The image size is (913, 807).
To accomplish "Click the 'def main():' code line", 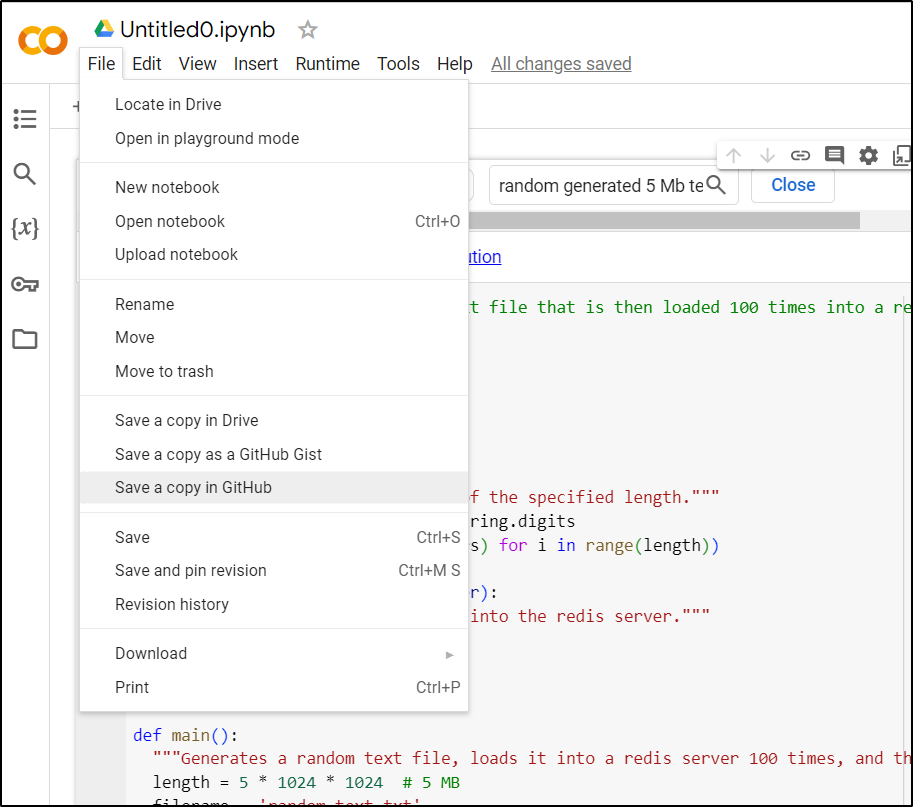I will 185,735.
